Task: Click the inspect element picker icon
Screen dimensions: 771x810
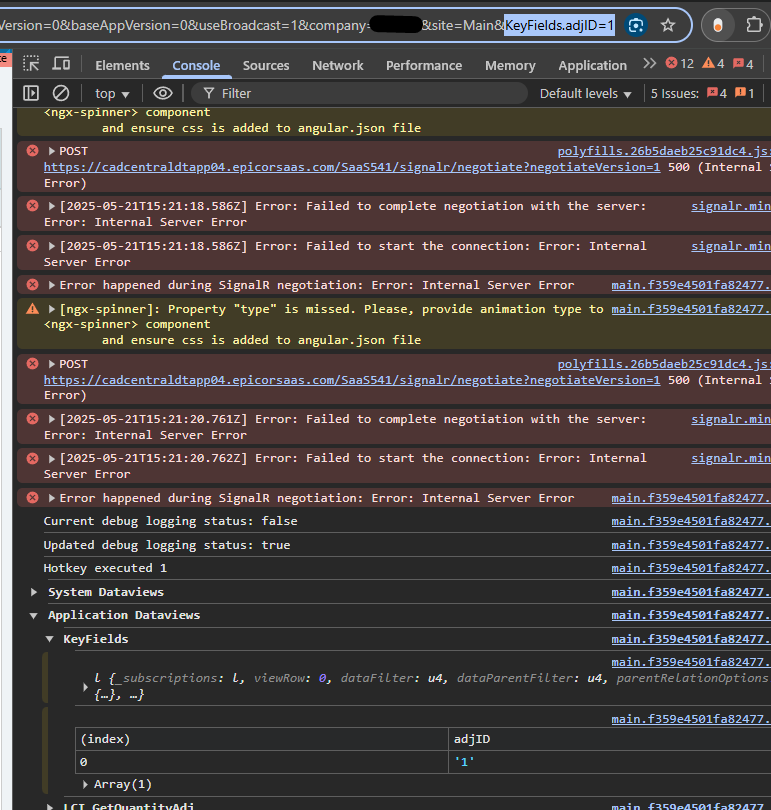Action: (x=31, y=64)
